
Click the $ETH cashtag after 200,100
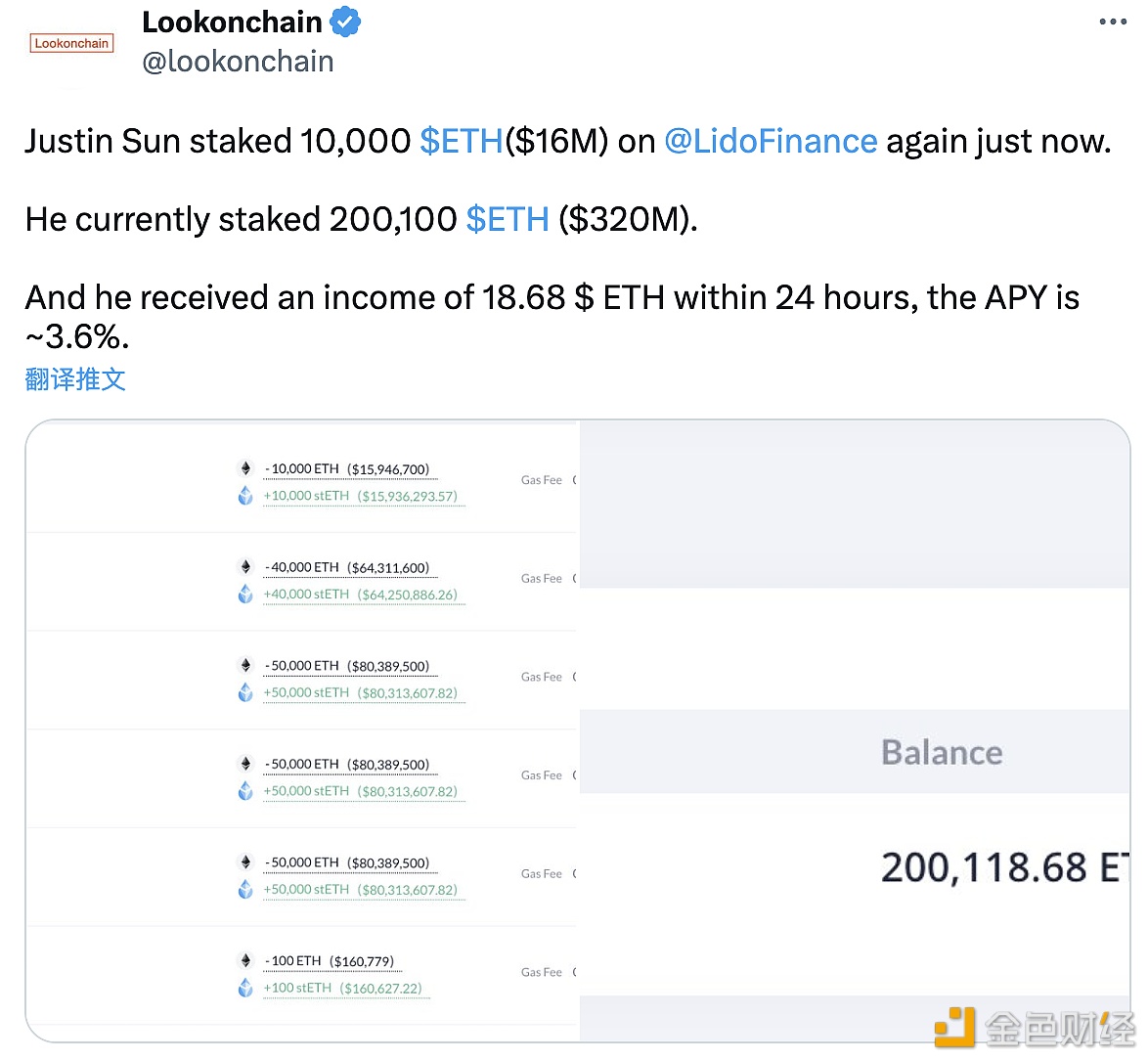coord(508,219)
